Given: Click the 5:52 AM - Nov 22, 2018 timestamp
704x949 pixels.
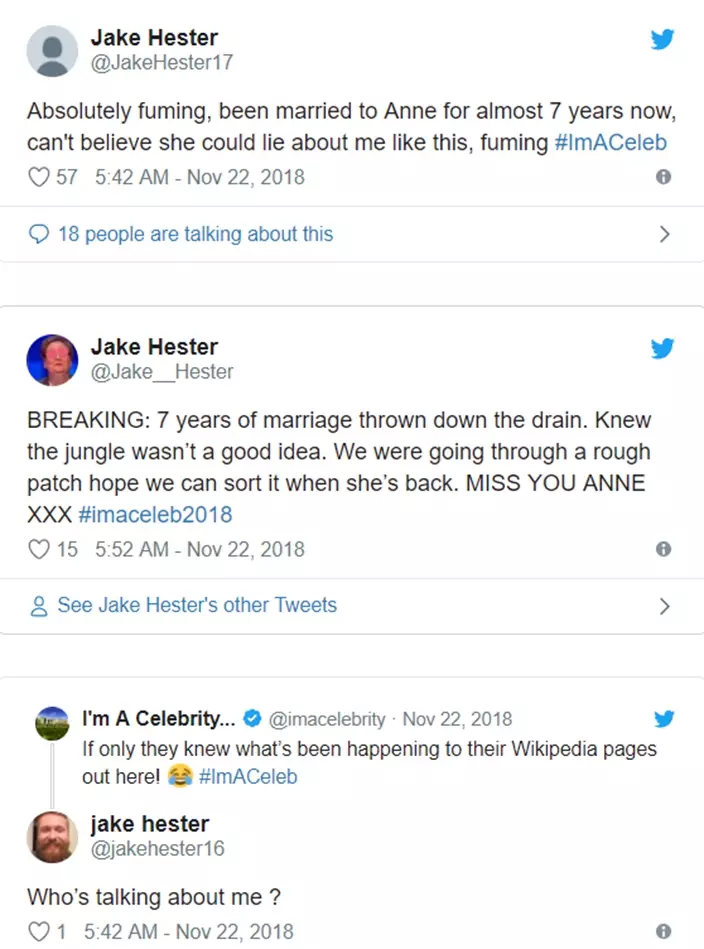Looking at the screenshot, I should pos(200,549).
